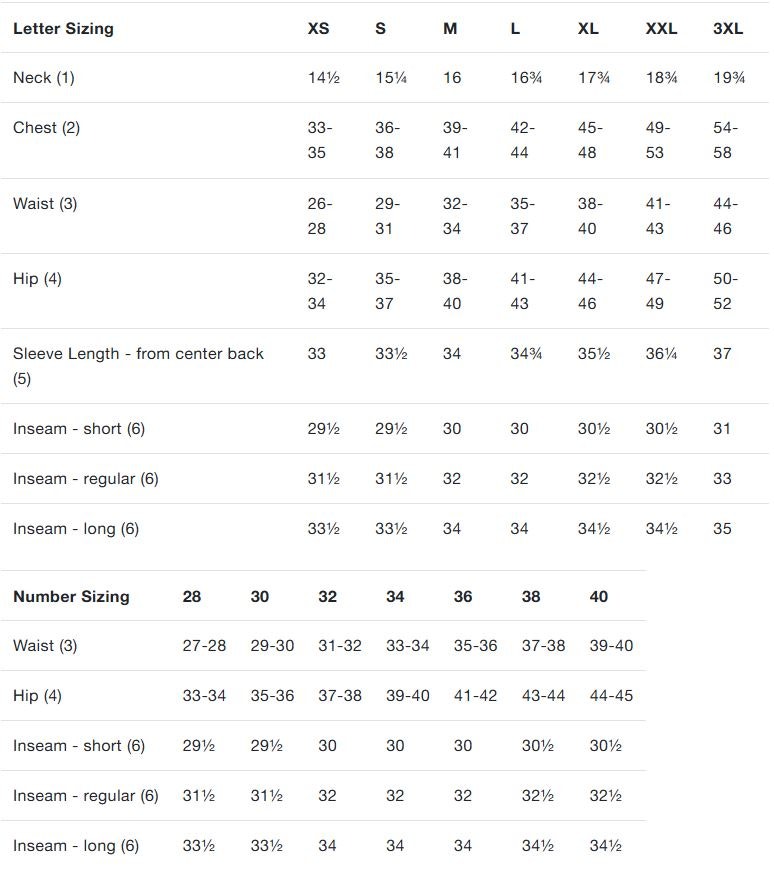Select the number size 40 column header

point(599,597)
